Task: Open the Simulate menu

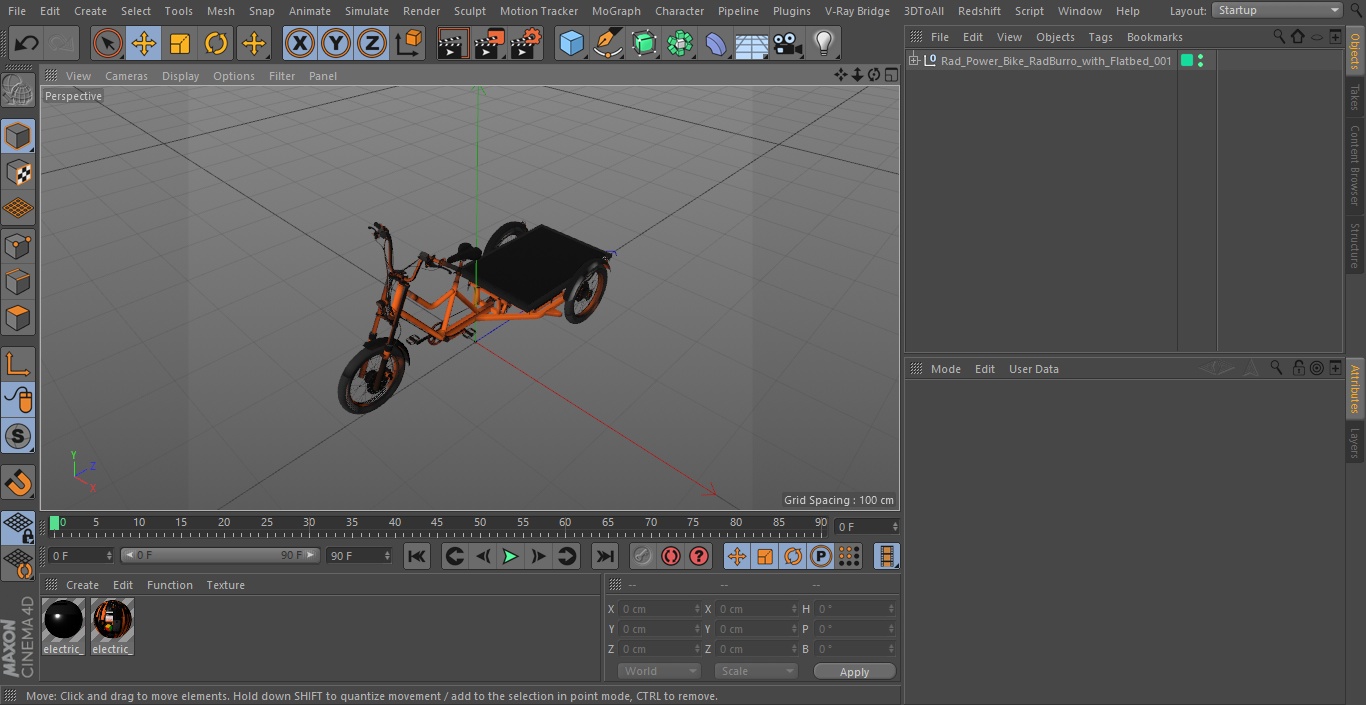Action: [367, 11]
